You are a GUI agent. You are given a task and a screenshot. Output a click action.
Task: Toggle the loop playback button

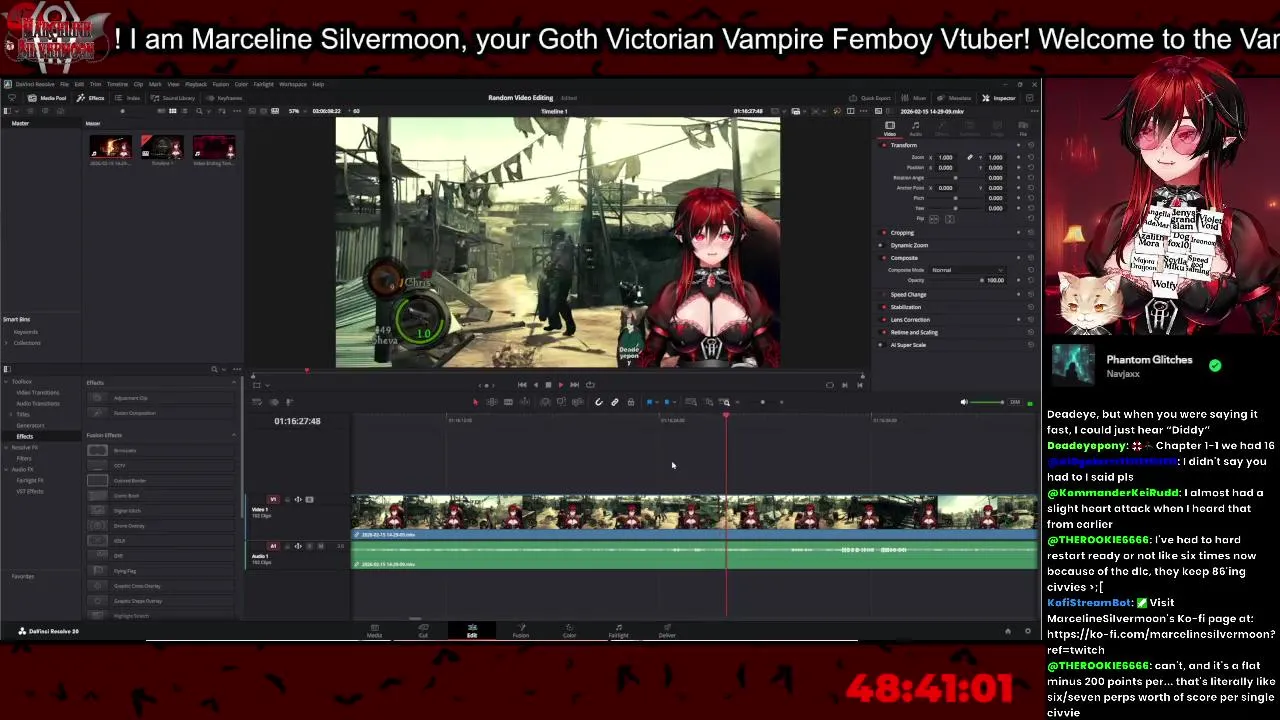[x=590, y=385]
